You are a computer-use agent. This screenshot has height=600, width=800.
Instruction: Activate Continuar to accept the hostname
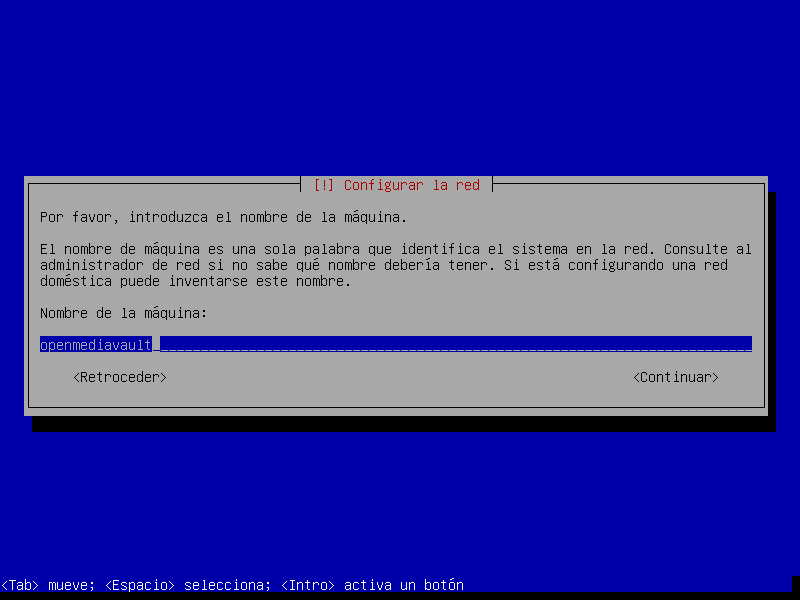pos(675,377)
